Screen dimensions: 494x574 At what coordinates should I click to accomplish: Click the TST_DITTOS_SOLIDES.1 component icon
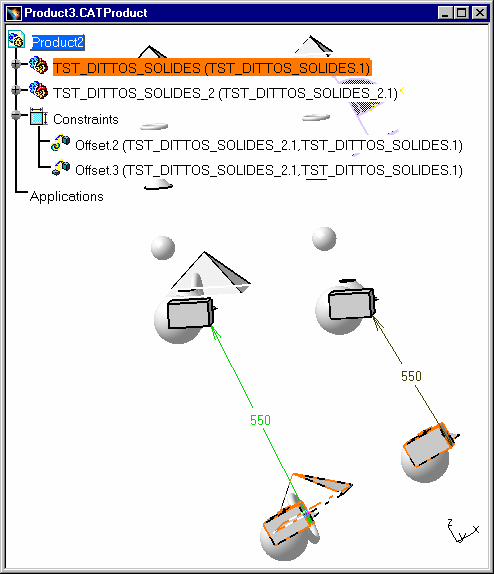point(39,66)
